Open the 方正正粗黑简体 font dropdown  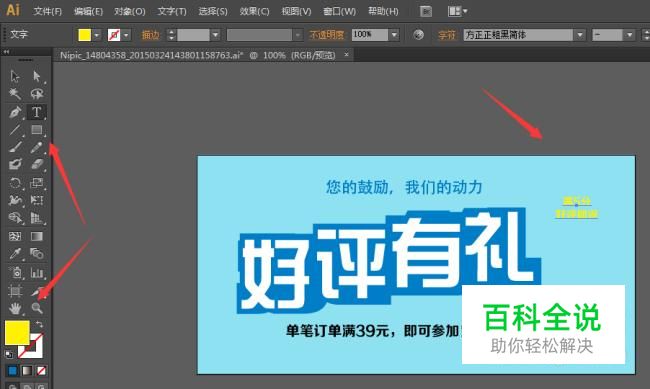point(580,35)
